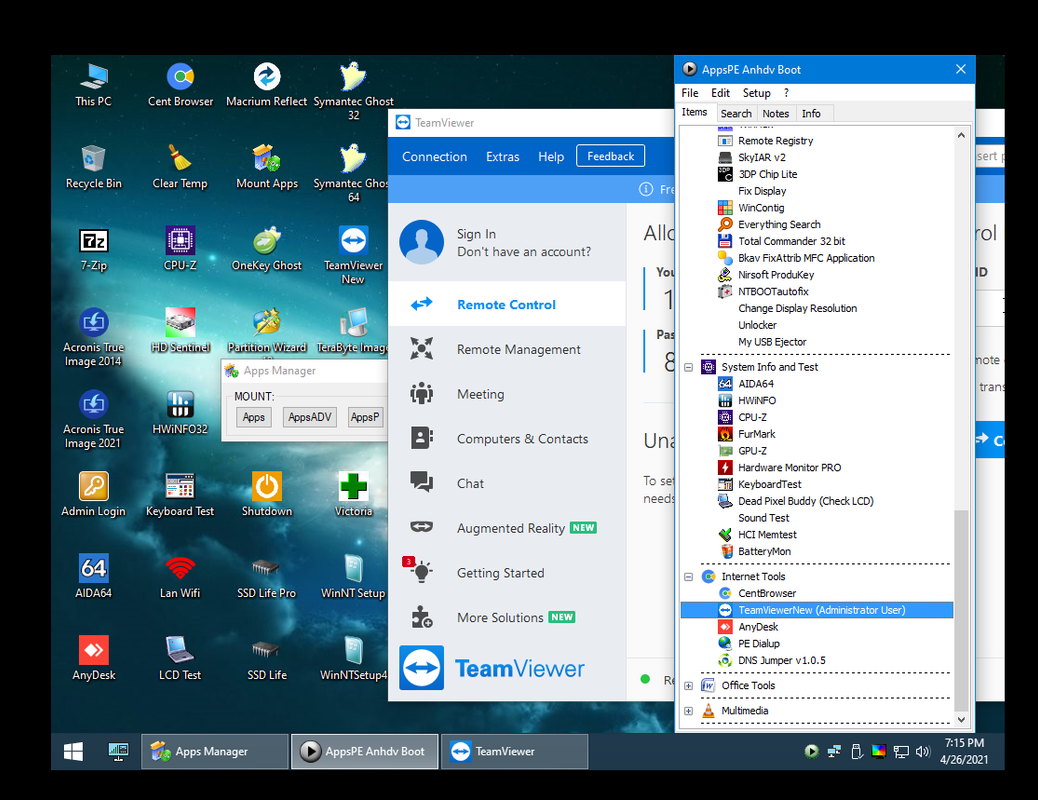The height and width of the screenshot is (800, 1038).
Task: Open Chat in TeamViewer sidebar
Action: 507,483
